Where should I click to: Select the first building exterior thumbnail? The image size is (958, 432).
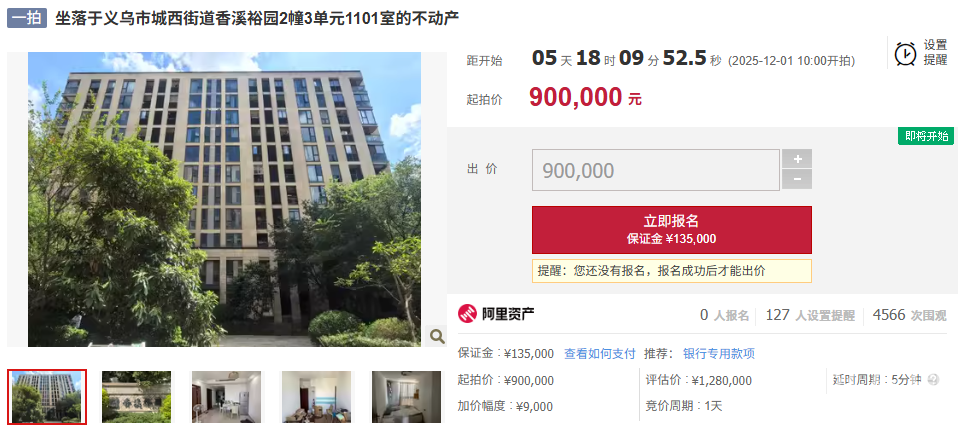(x=47, y=397)
